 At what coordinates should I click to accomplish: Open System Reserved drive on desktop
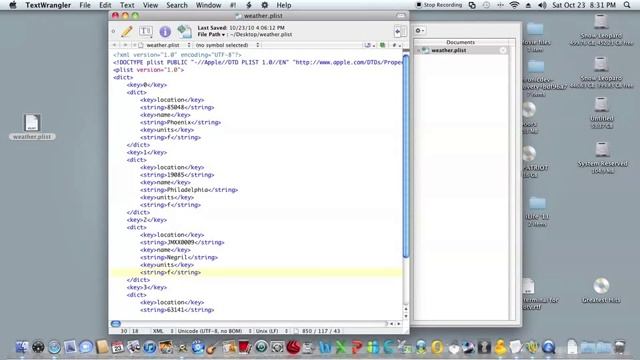pyautogui.click(x=602, y=157)
